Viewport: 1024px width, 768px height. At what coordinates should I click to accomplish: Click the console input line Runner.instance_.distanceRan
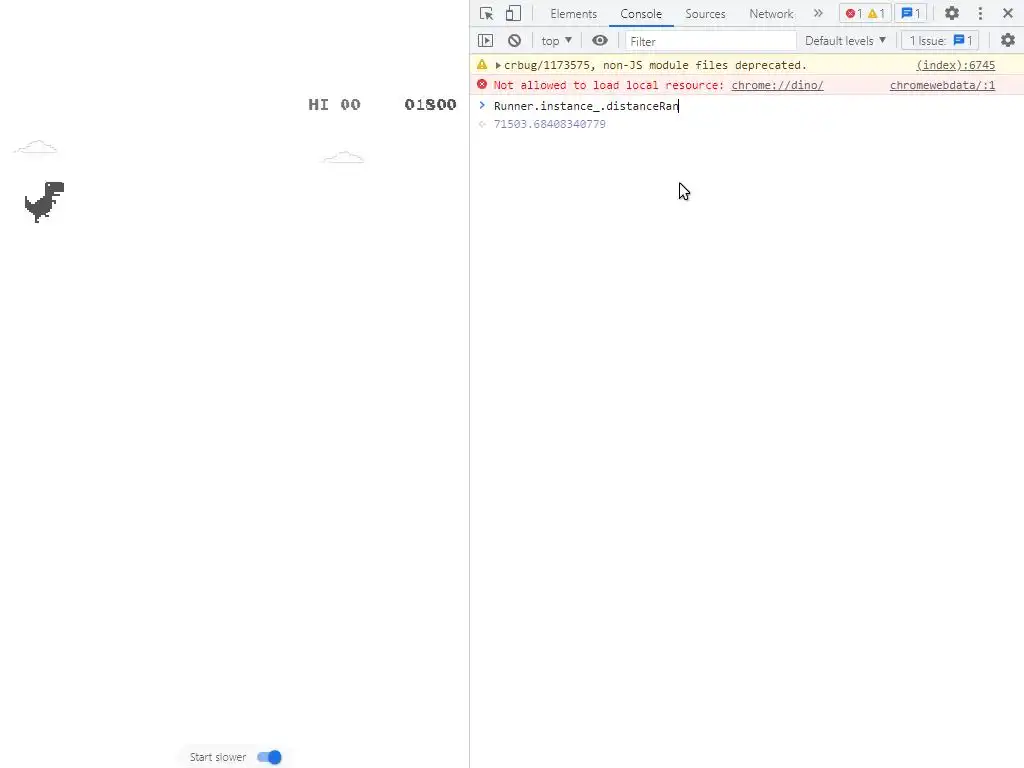(586, 106)
